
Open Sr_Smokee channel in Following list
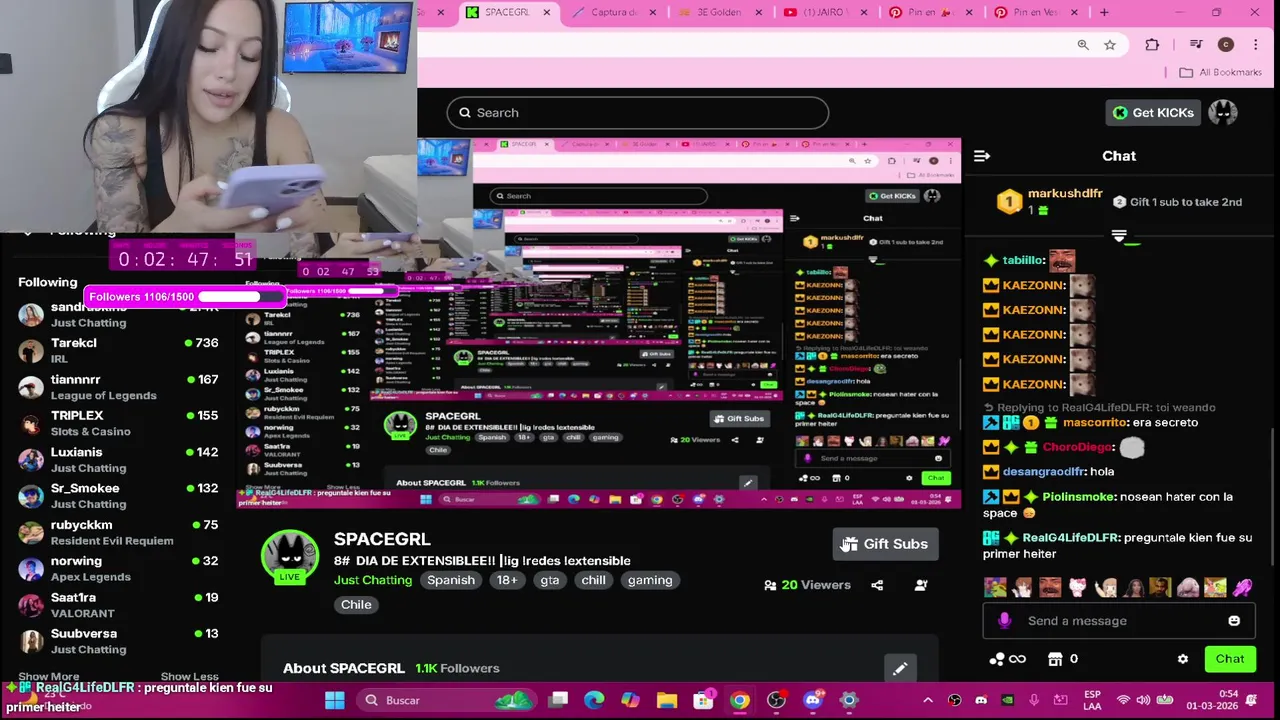[x=118, y=496]
